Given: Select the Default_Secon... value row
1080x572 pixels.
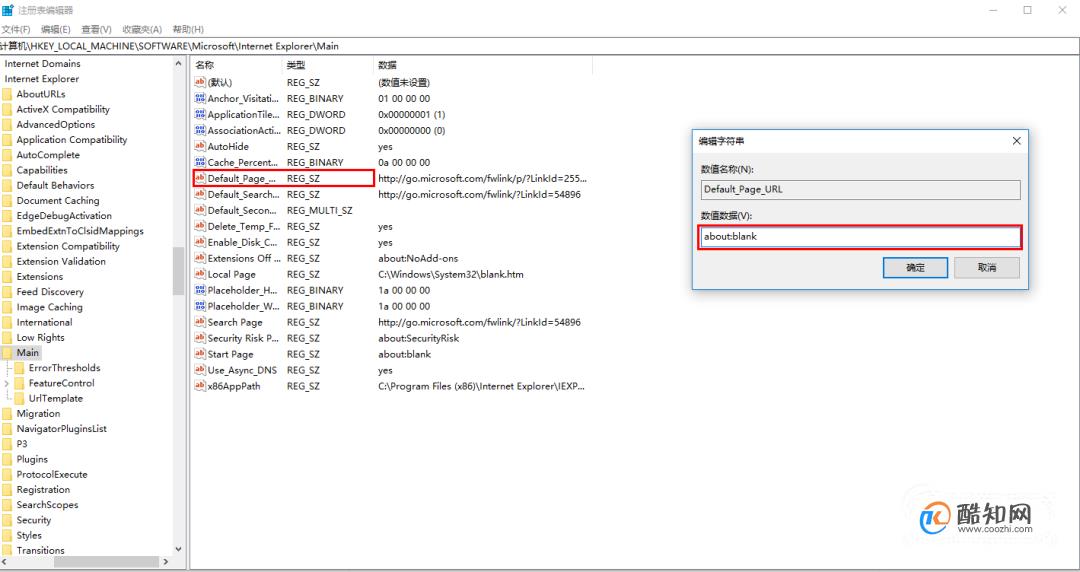Looking at the screenshot, I should pos(389,210).
